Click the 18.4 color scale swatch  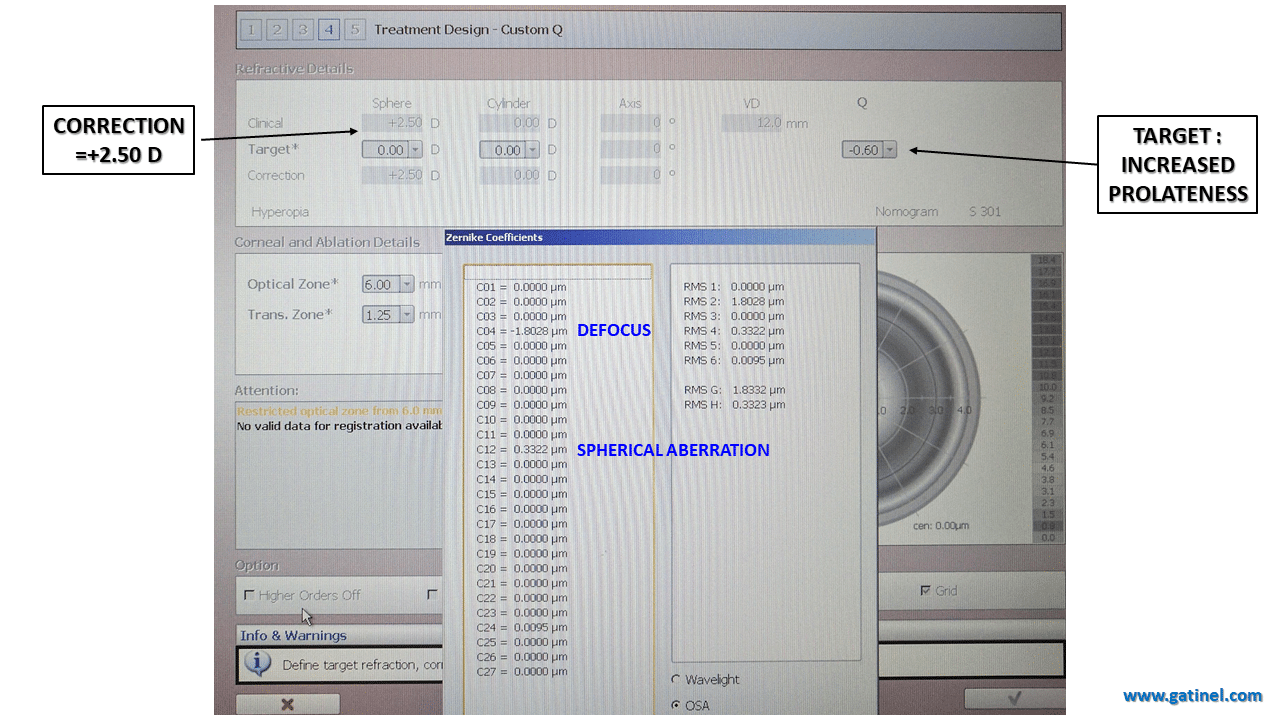(1046, 260)
